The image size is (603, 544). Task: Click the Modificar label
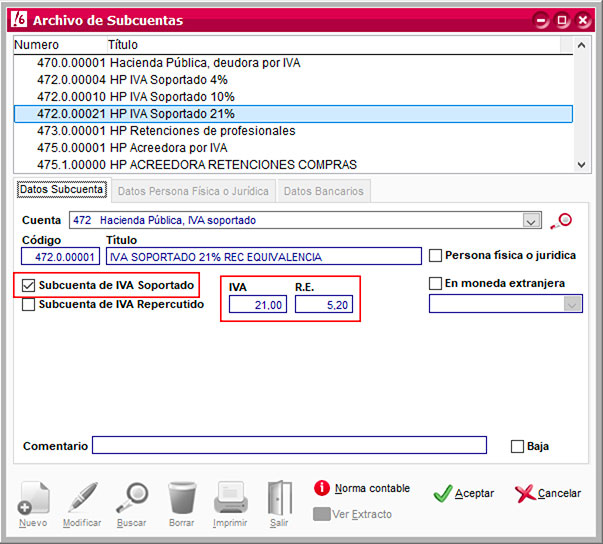pos(82,523)
